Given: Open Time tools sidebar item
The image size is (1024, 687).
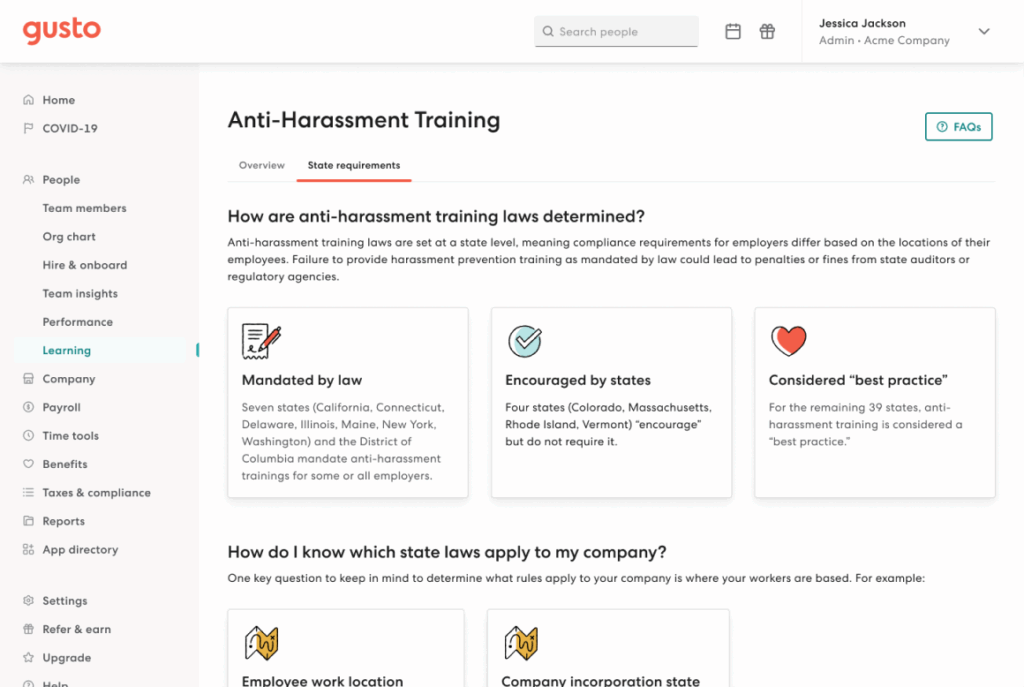Looking at the screenshot, I should [x=71, y=436].
